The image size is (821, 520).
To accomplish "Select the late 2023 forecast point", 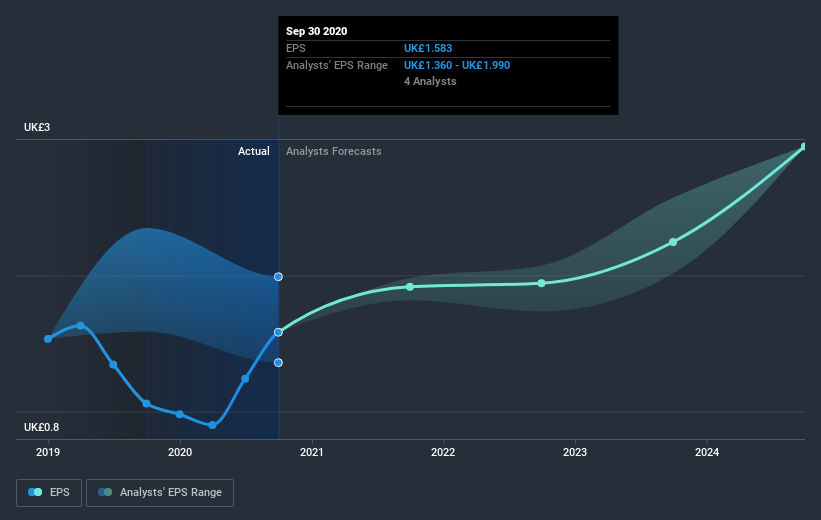I will [x=673, y=242].
